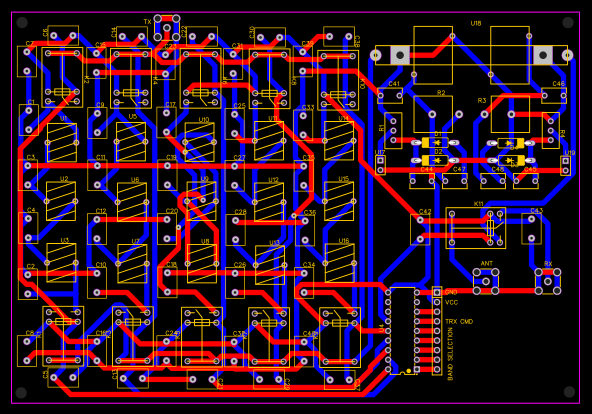Select capacitor C34
592x414 pixels.
304,283
